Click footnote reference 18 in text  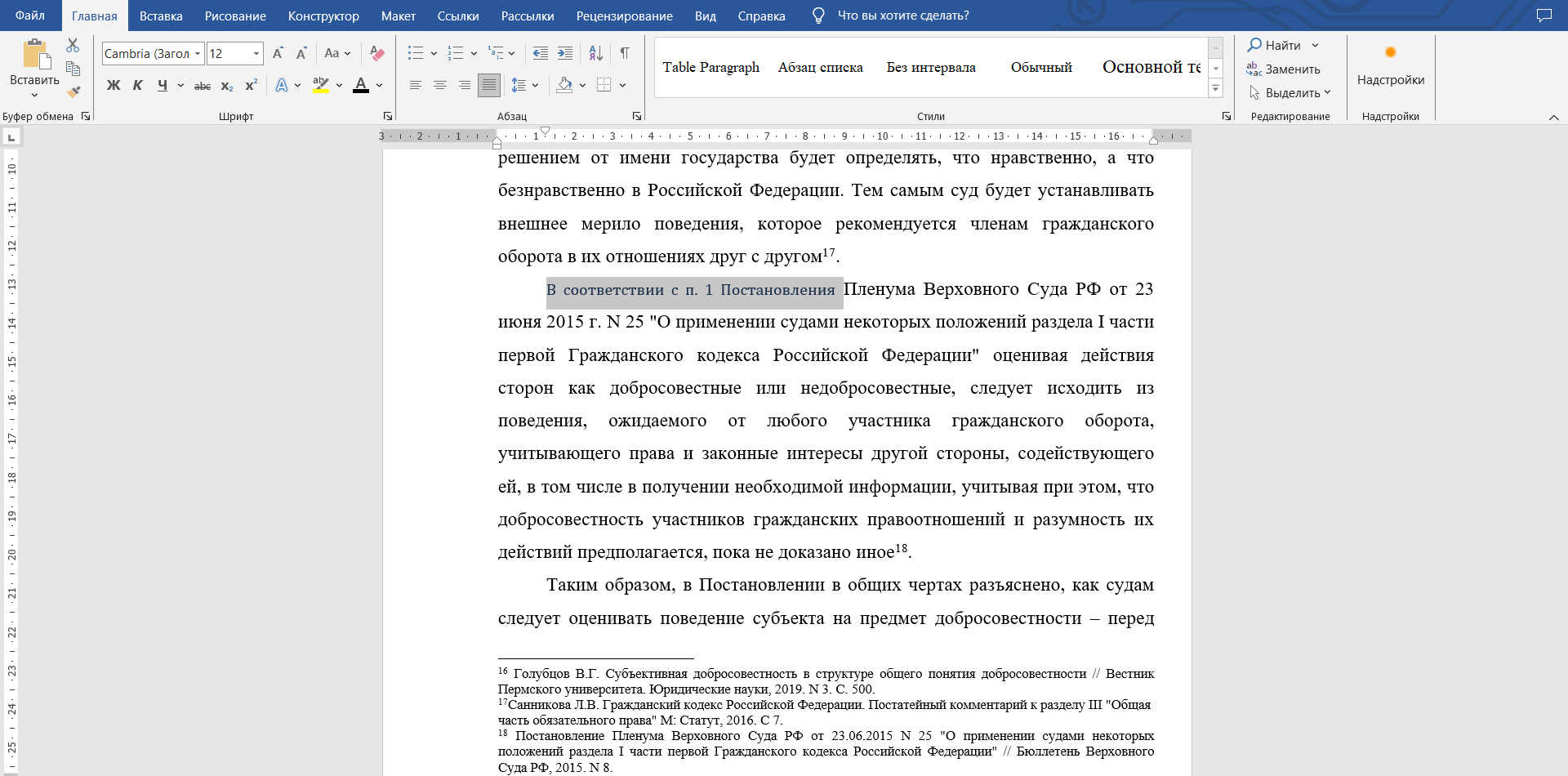[x=902, y=548]
